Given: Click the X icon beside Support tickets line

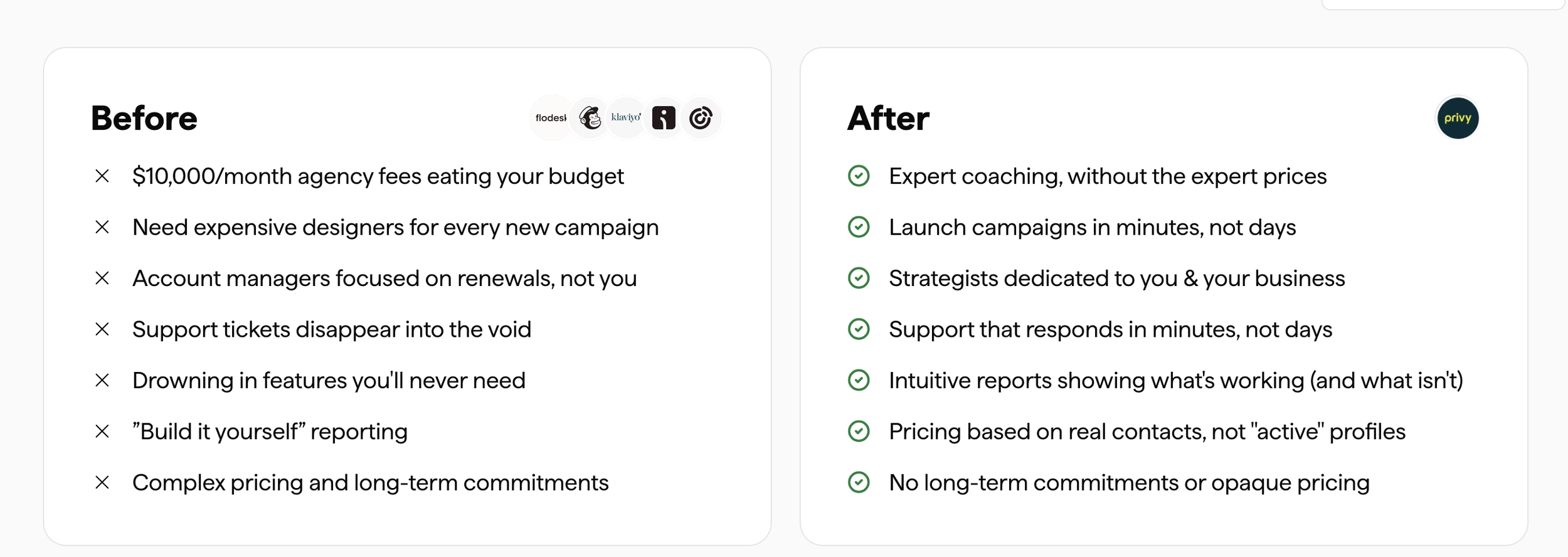Looking at the screenshot, I should (x=102, y=329).
